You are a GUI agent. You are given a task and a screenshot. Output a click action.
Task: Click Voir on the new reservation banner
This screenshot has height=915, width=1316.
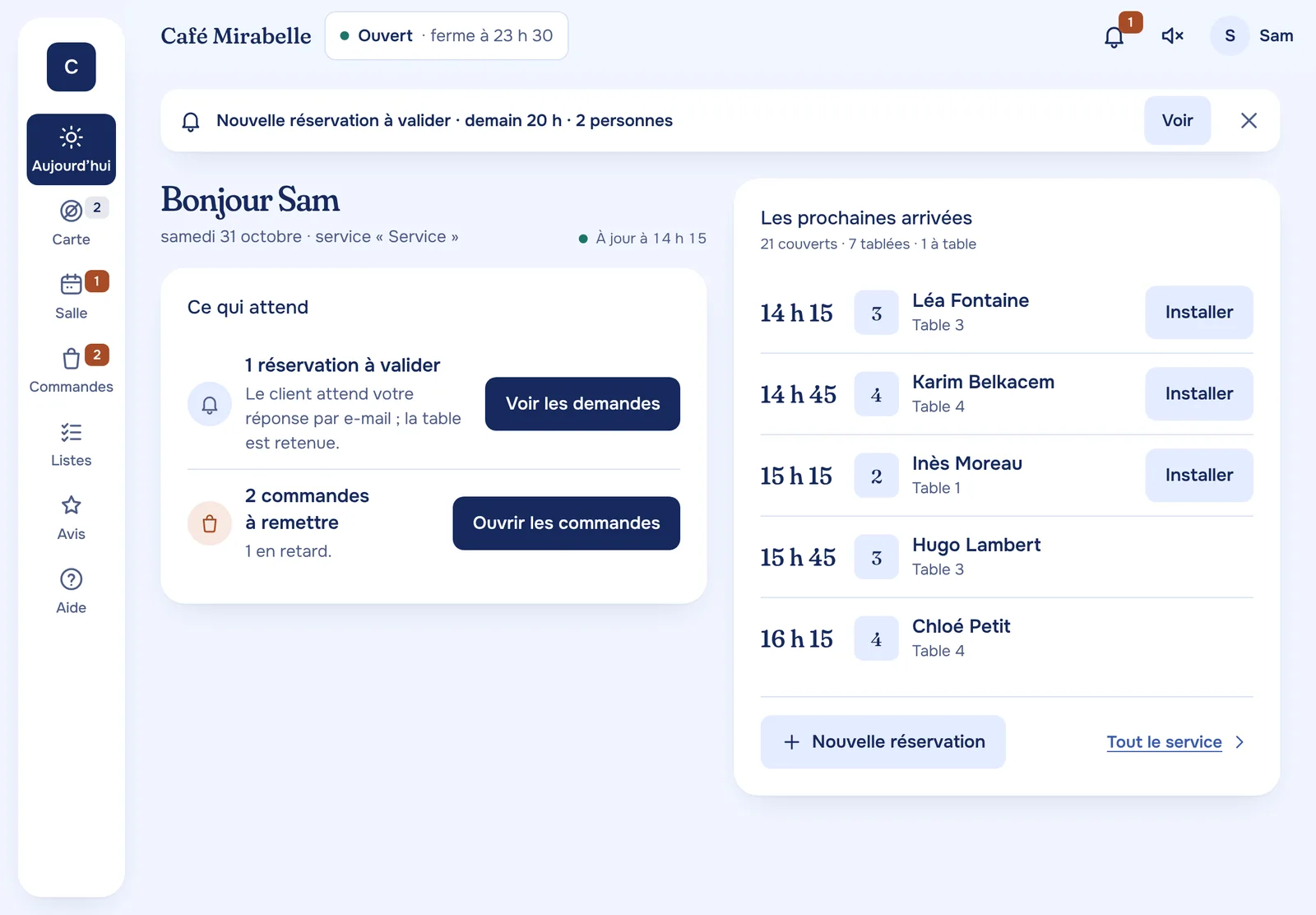click(1177, 120)
